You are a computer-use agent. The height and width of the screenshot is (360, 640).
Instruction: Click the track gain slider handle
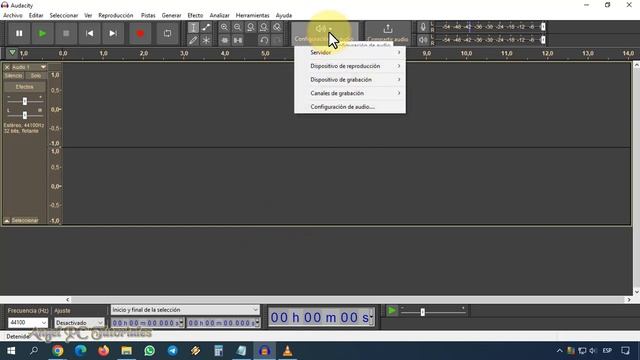coord(24,101)
